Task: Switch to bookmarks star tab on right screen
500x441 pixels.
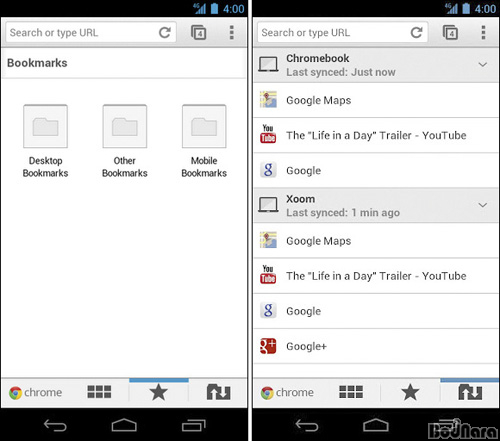Action: [x=410, y=392]
